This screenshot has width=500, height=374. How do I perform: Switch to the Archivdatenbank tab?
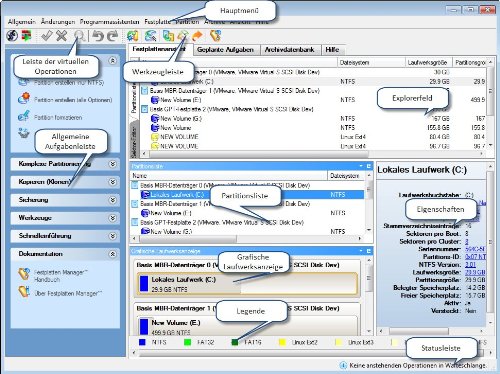coord(289,50)
